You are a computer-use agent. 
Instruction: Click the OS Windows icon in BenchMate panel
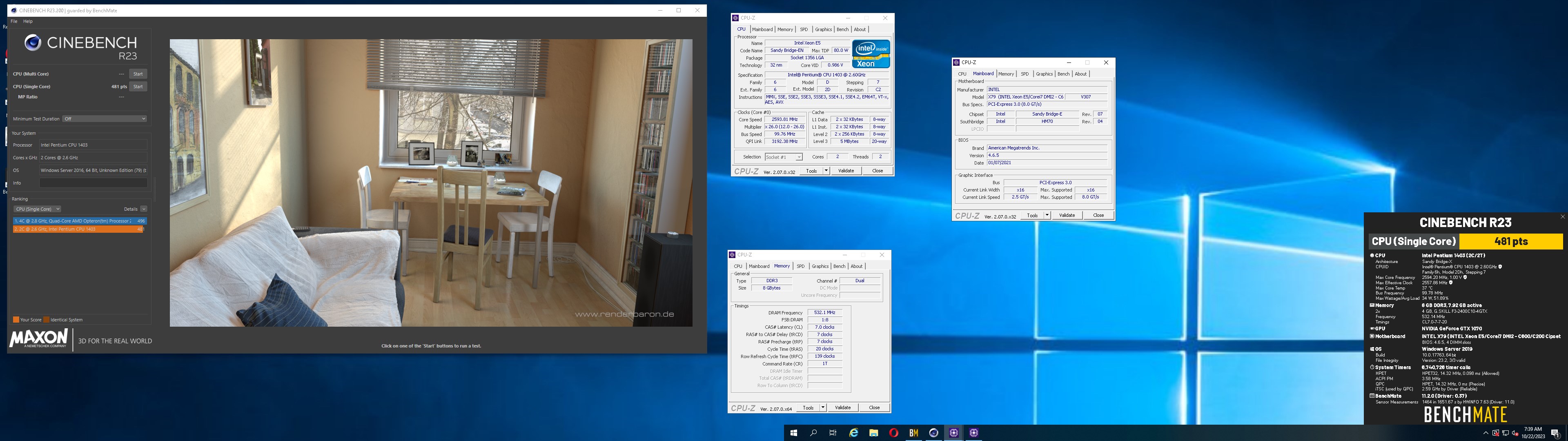[1372, 349]
